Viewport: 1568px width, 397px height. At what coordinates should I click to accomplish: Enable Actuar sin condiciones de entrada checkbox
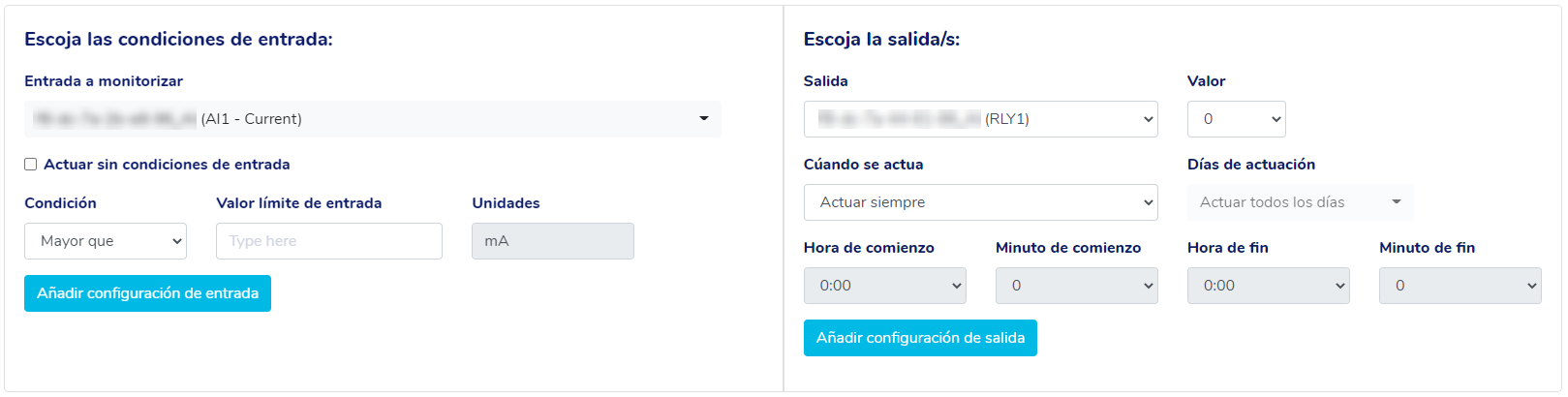coord(31,165)
